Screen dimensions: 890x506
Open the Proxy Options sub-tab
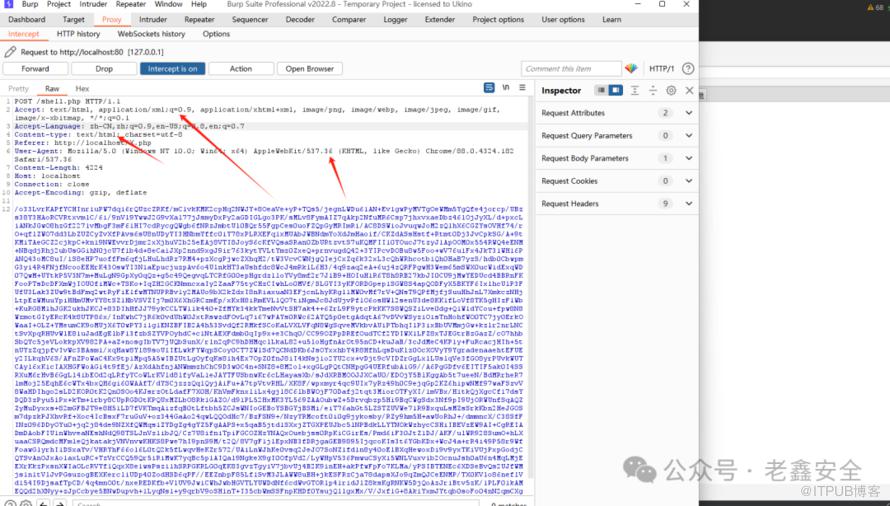tap(216, 34)
